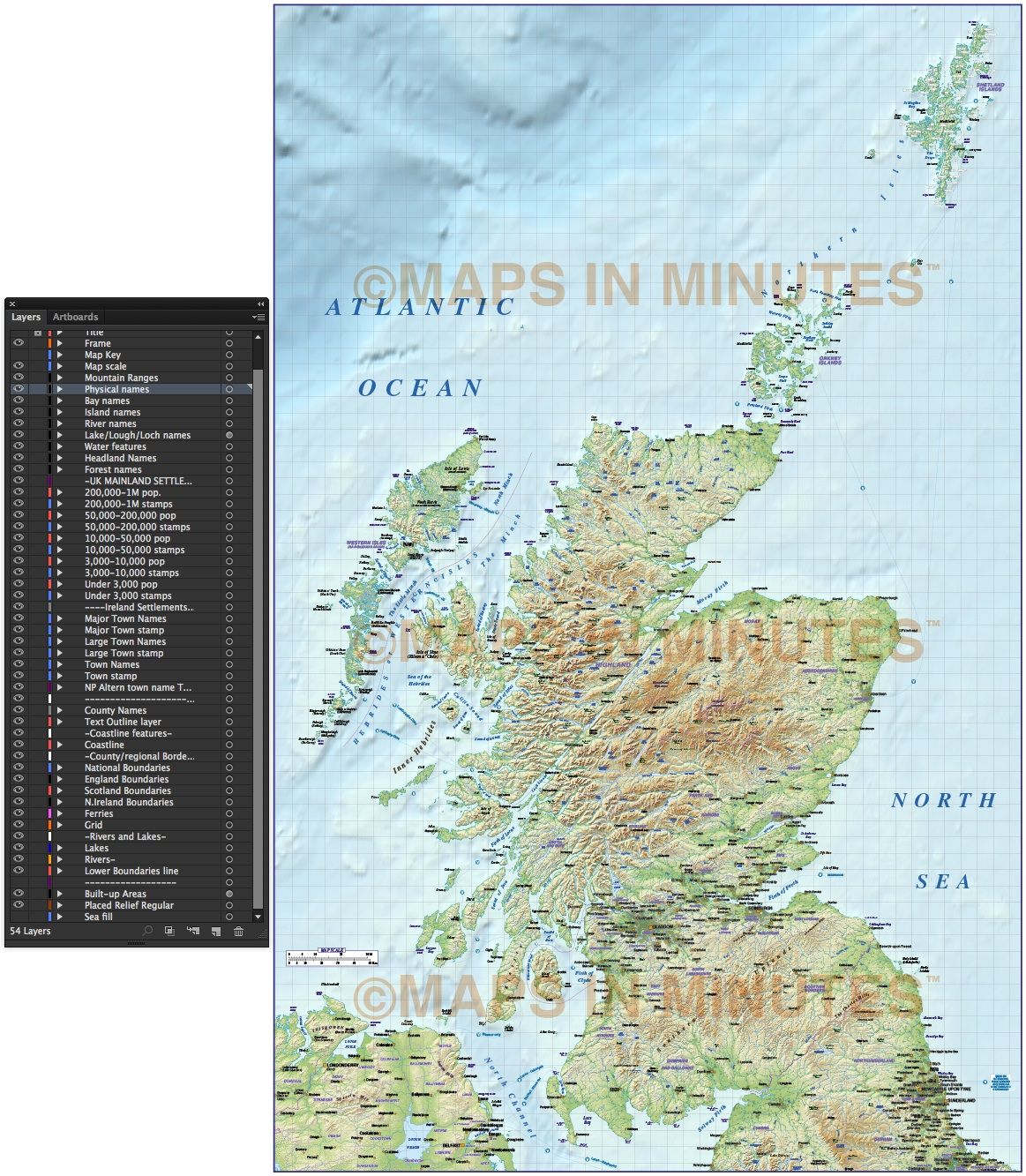Expand the National Boundaries layer
Screen dimensions: 1026x1176
pyautogui.click(x=60, y=768)
